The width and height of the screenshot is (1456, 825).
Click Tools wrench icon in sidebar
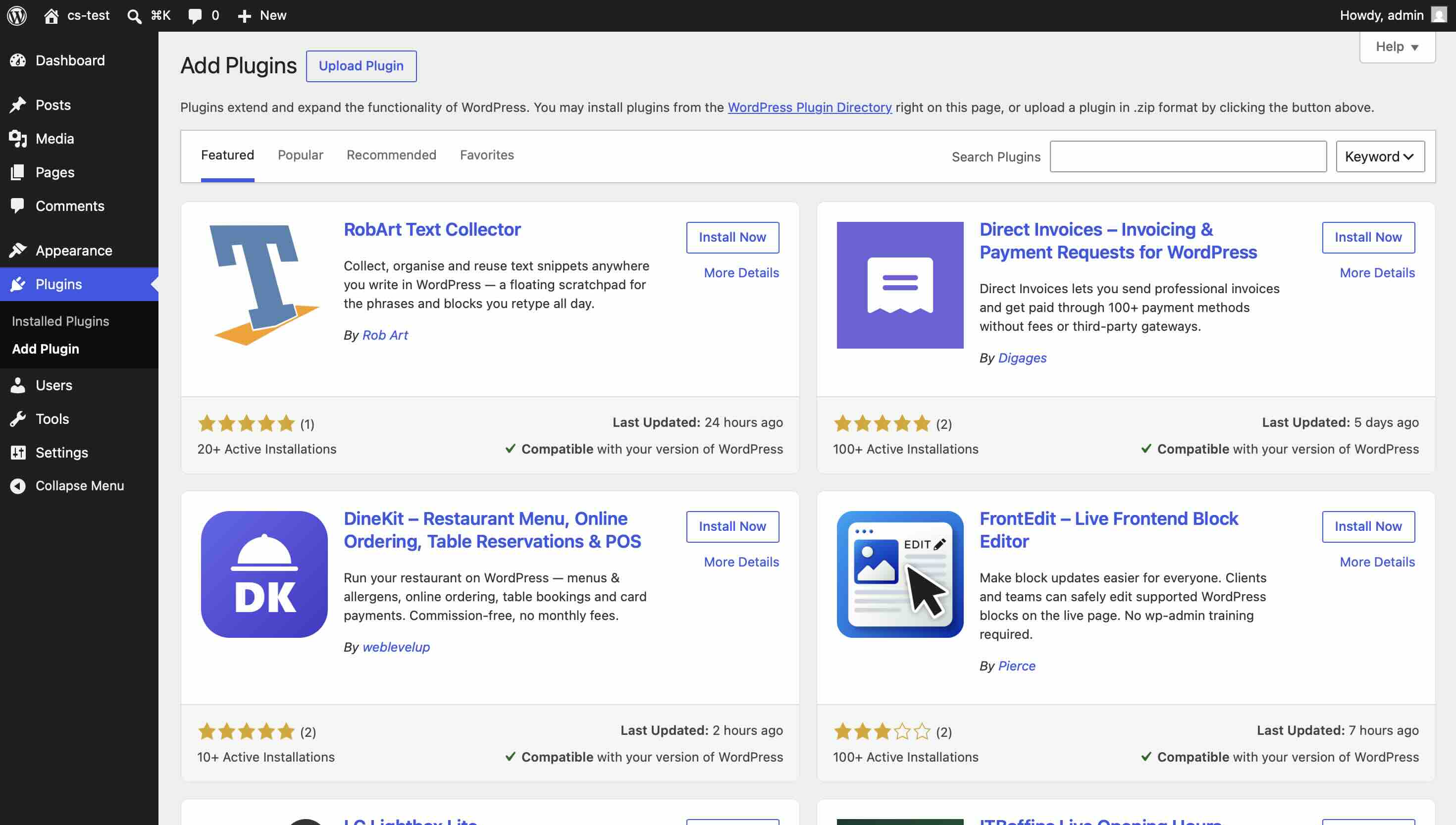point(18,419)
